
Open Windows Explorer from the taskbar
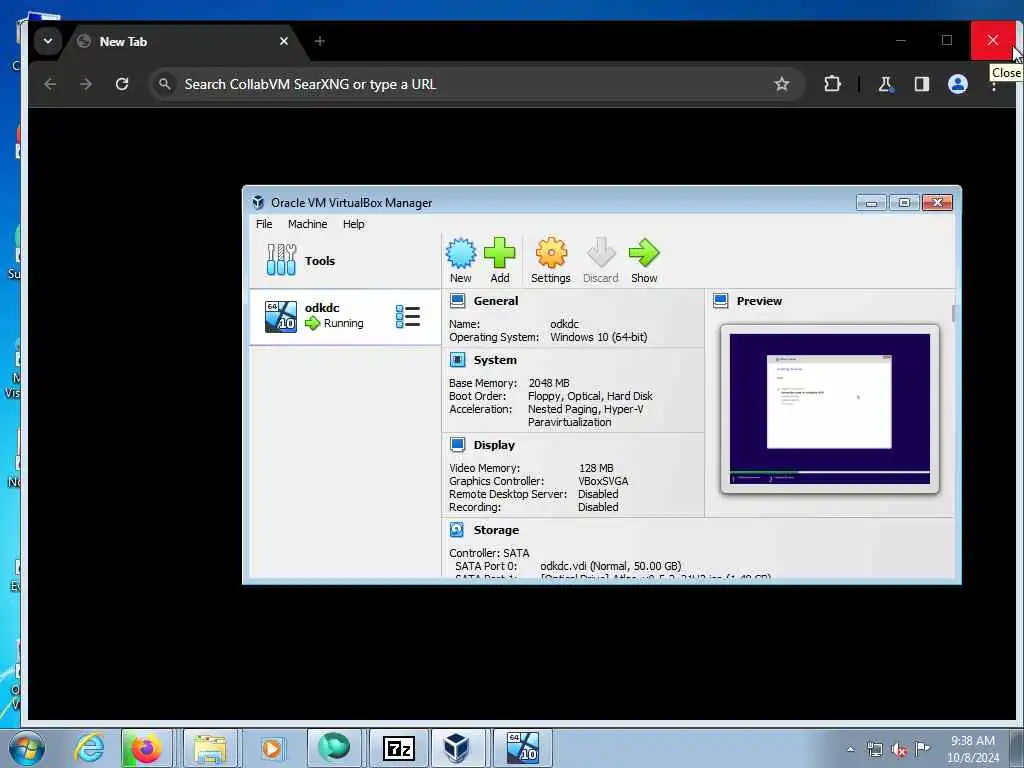pyautogui.click(x=210, y=748)
